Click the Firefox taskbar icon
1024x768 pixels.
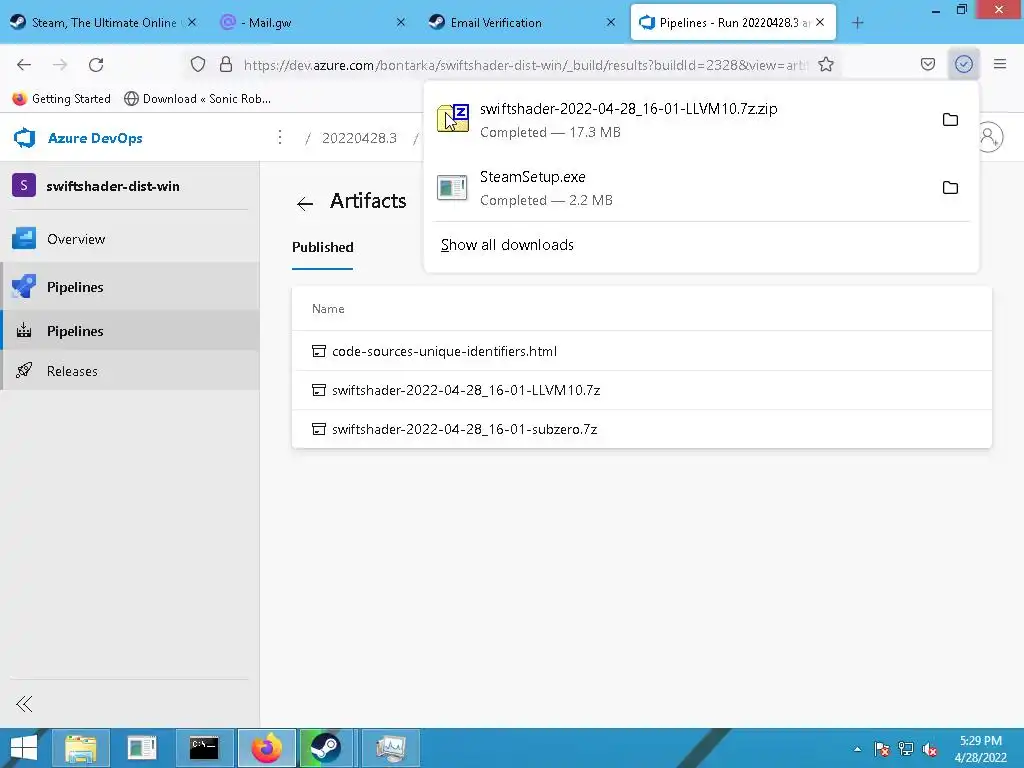coord(266,748)
